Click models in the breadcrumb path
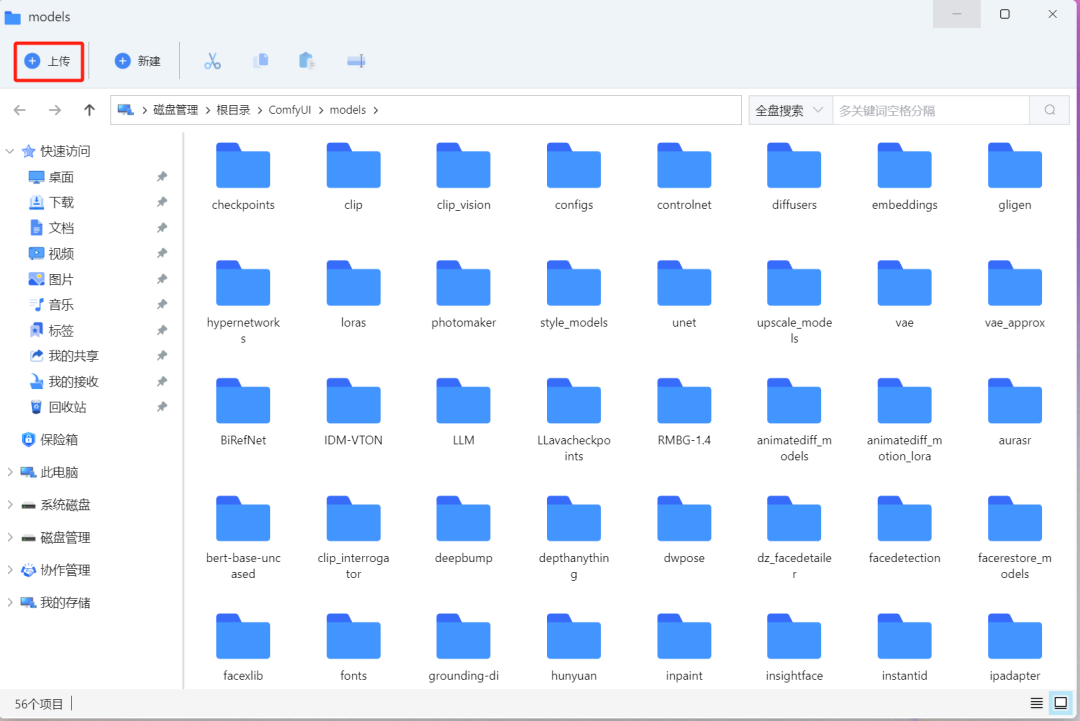This screenshot has width=1080, height=721. coord(348,110)
